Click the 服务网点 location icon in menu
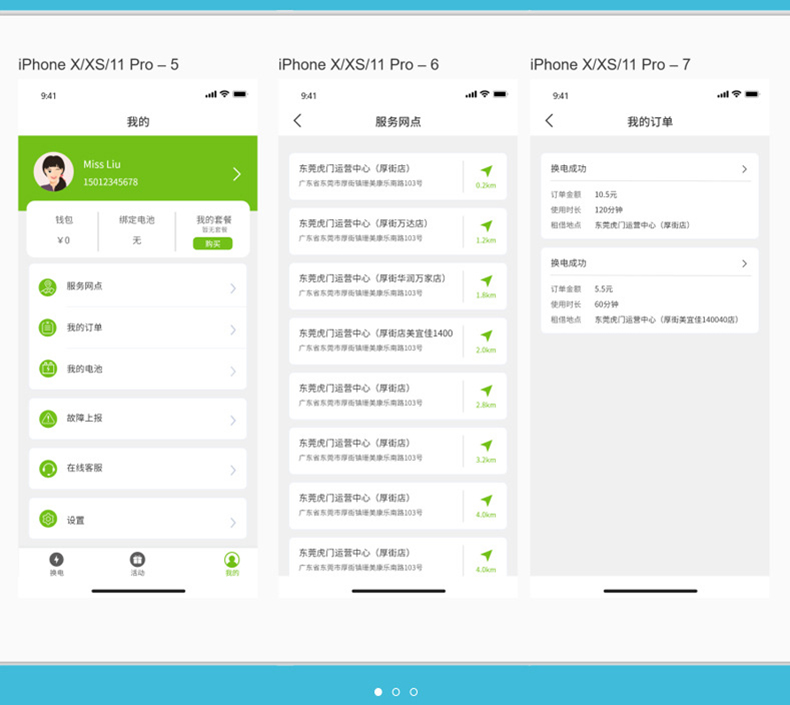 [47, 287]
